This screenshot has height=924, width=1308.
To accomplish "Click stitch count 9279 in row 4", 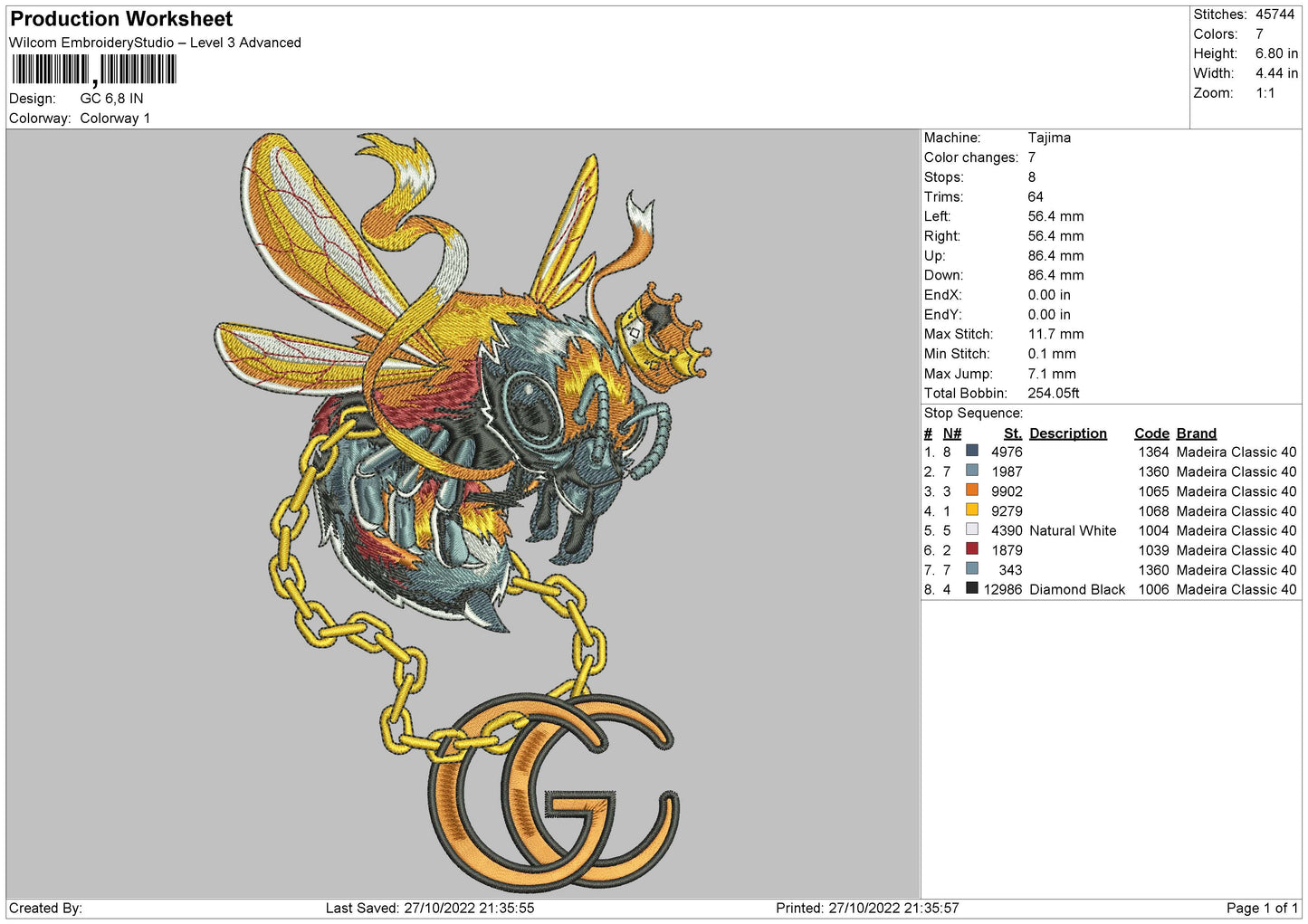I will pyautogui.click(x=1007, y=511).
